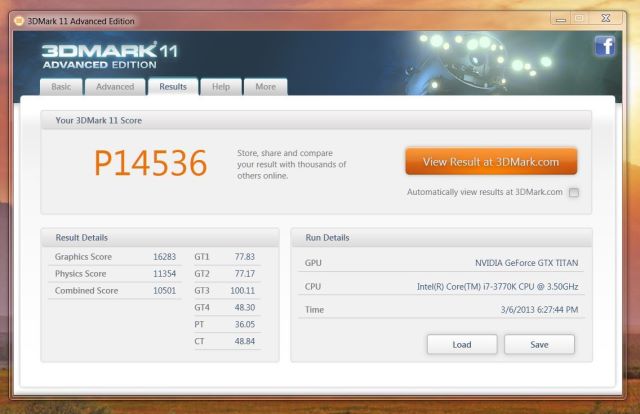Click the CT result 48.84
Image resolution: width=640 pixels, height=414 pixels.
click(244, 341)
